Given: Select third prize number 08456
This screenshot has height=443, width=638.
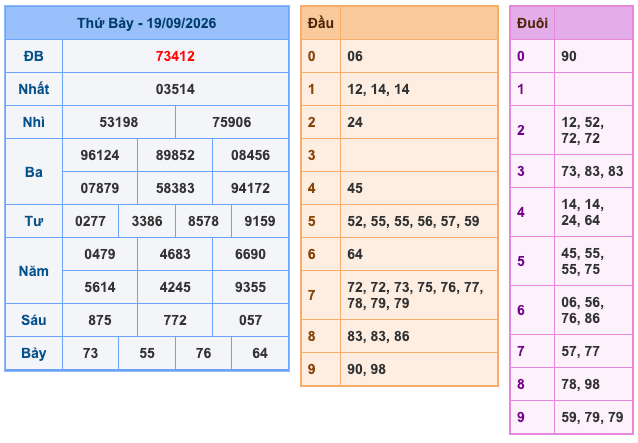Looking at the screenshot, I should [250, 155].
